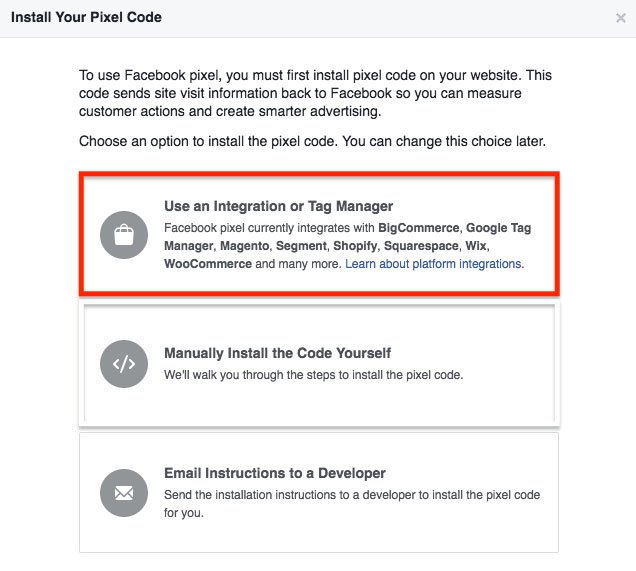Click the walk-through steps description text
Image resolution: width=636 pixels, height=571 pixels.
tap(314, 375)
